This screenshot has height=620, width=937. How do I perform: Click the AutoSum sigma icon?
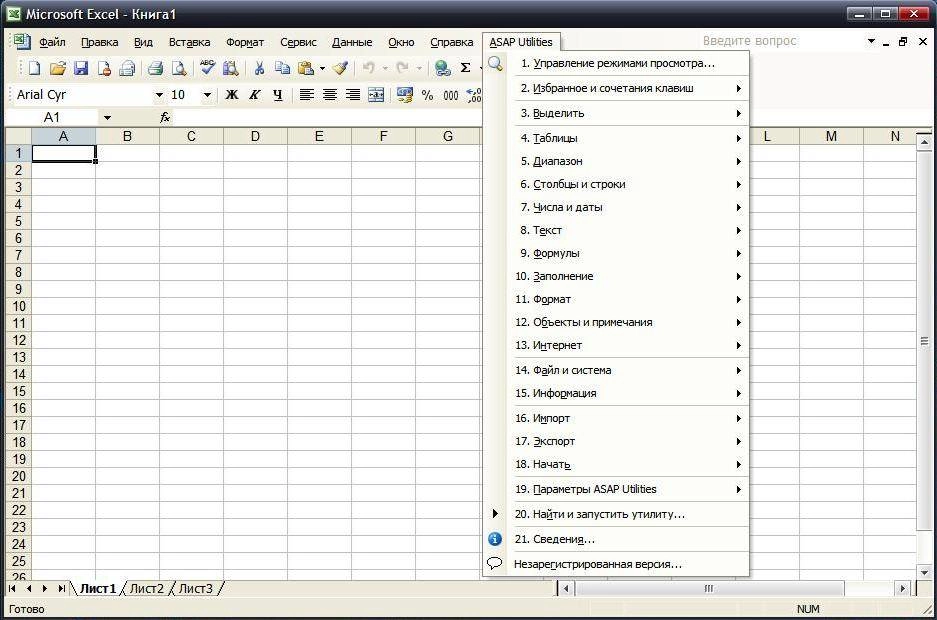(466, 68)
